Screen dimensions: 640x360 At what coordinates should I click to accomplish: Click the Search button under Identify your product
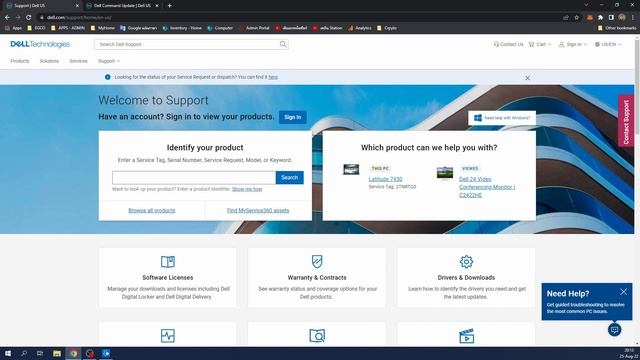(x=289, y=178)
